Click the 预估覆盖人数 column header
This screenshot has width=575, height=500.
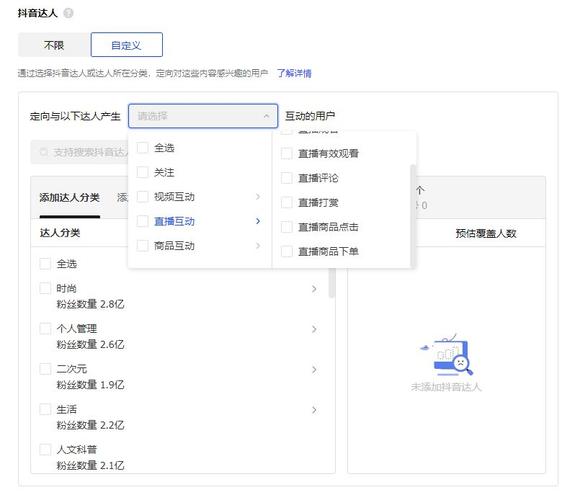[x=486, y=233]
